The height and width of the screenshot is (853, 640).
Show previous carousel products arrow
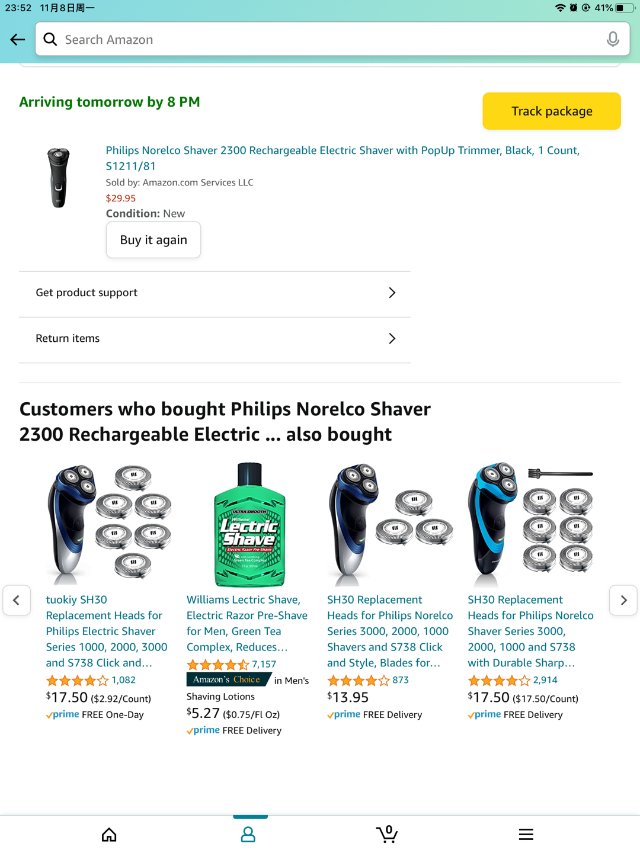(x=16, y=600)
